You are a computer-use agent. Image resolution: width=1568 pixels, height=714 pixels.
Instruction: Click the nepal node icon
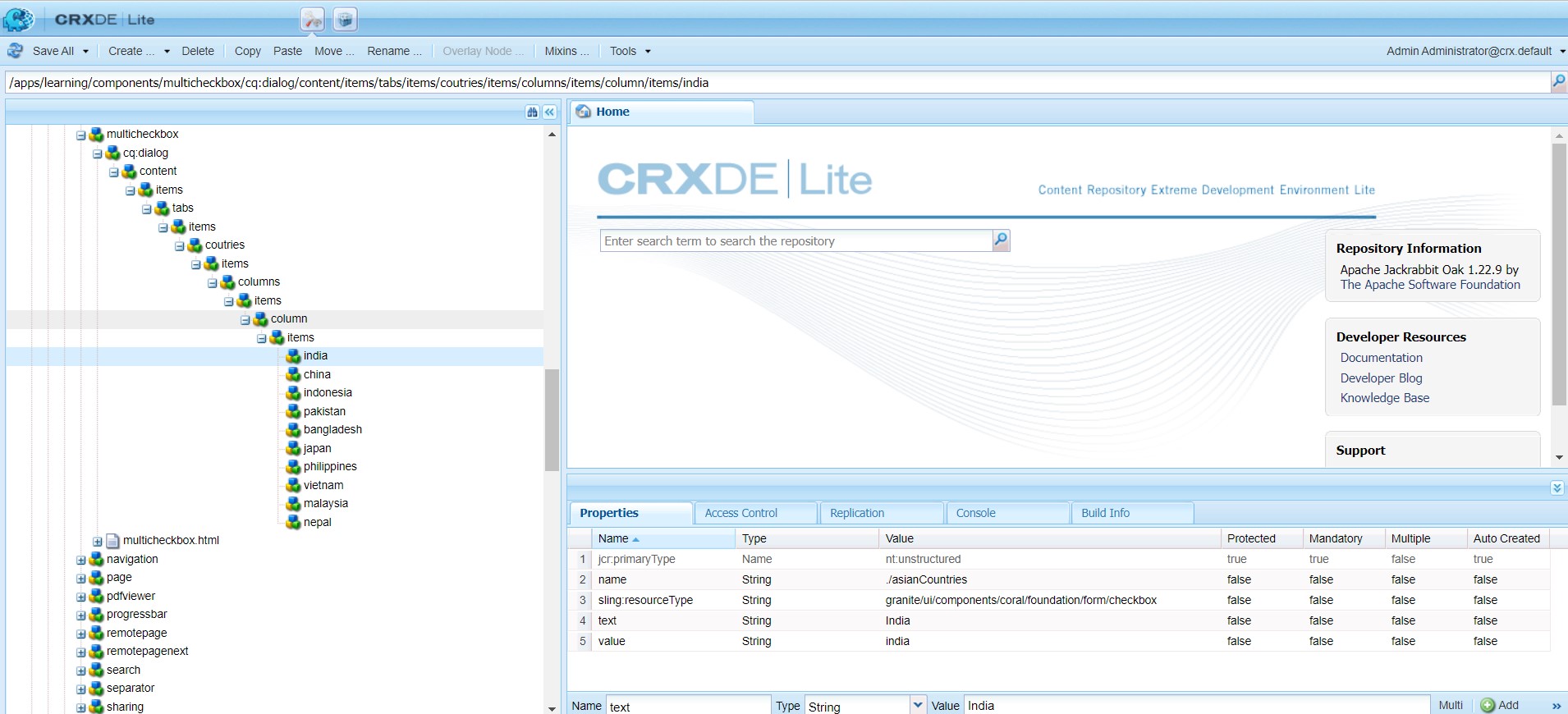tap(293, 522)
